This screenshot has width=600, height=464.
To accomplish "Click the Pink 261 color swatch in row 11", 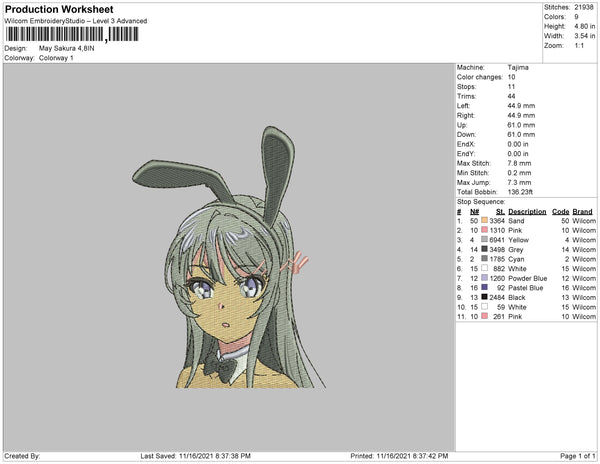I will click(x=484, y=316).
